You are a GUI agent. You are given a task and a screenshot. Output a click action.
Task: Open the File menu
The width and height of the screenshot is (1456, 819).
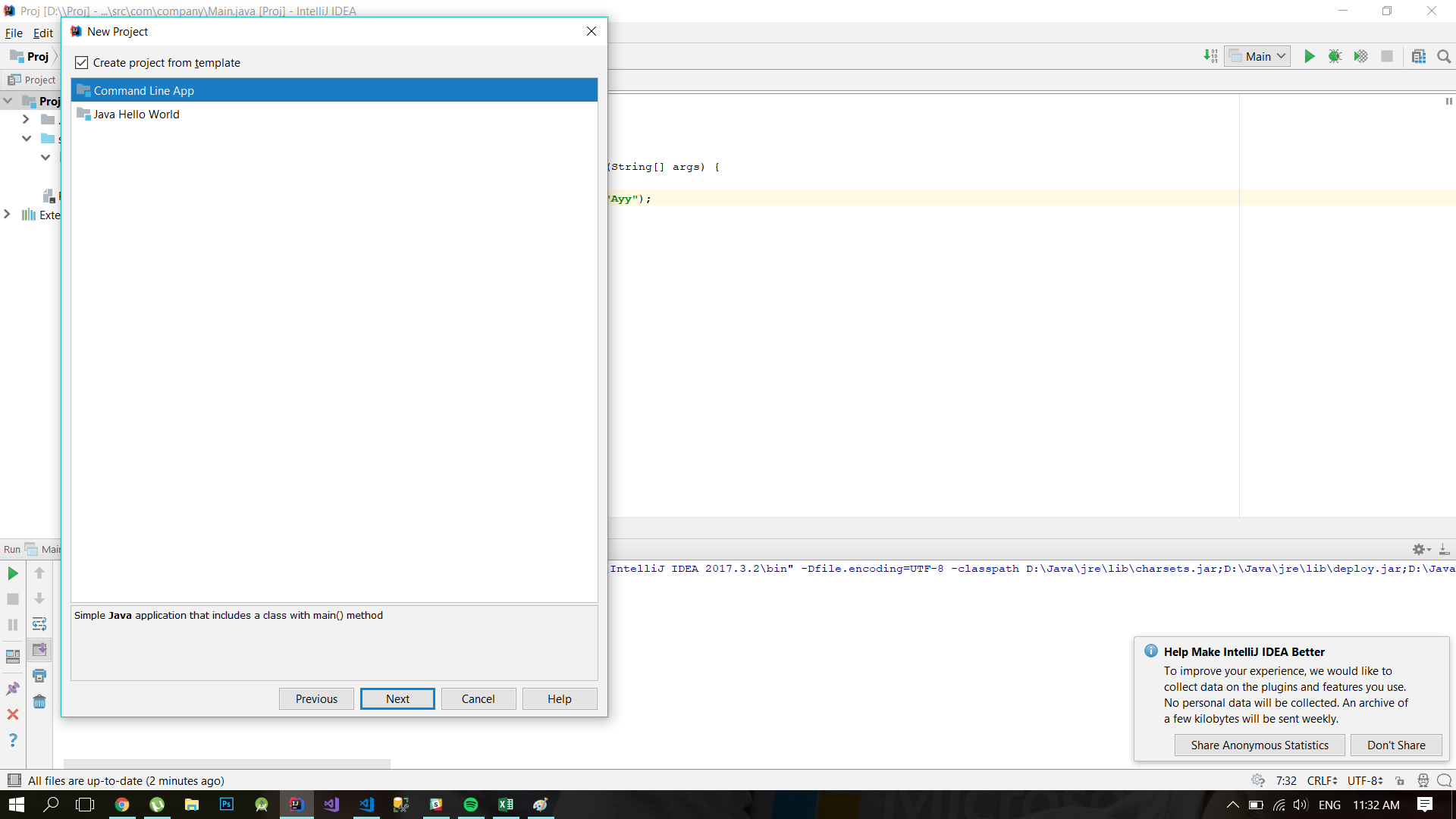(x=14, y=33)
